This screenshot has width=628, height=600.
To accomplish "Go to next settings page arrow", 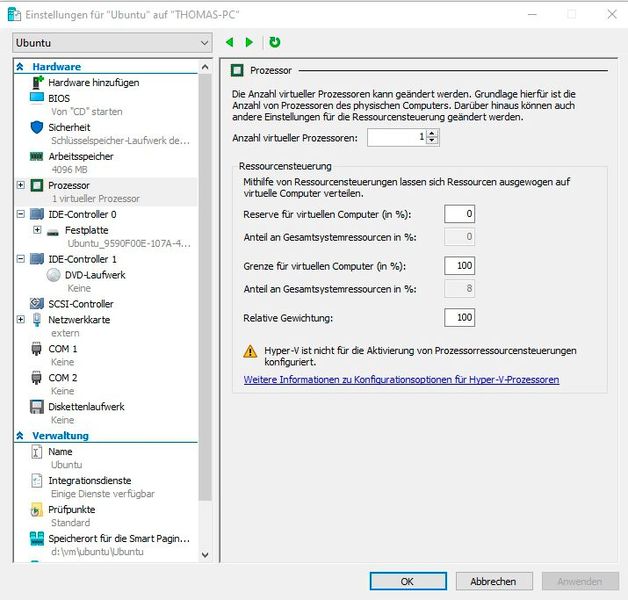I will pyautogui.click(x=249, y=42).
